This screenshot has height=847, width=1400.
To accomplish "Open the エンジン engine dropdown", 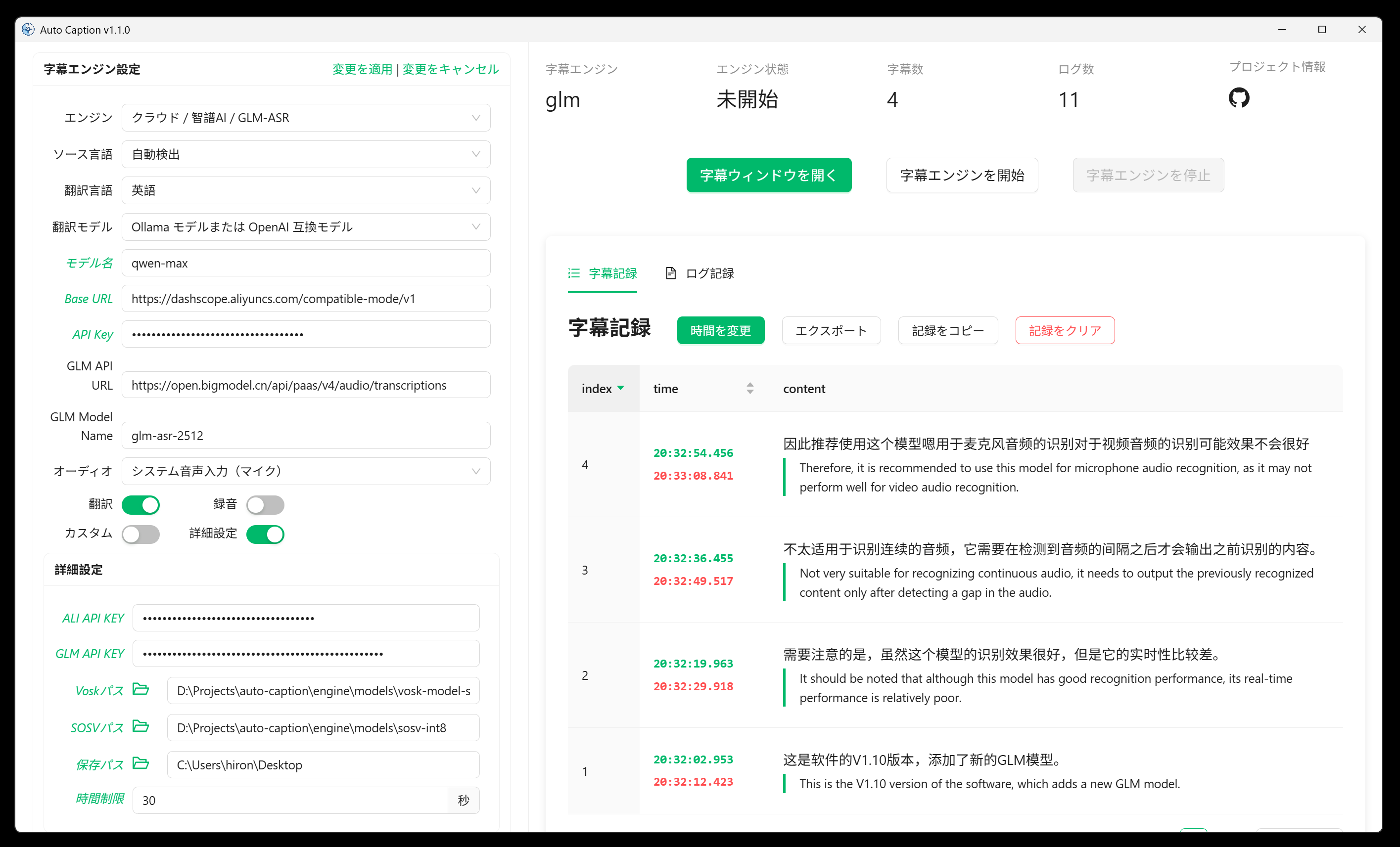I will 306,118.
